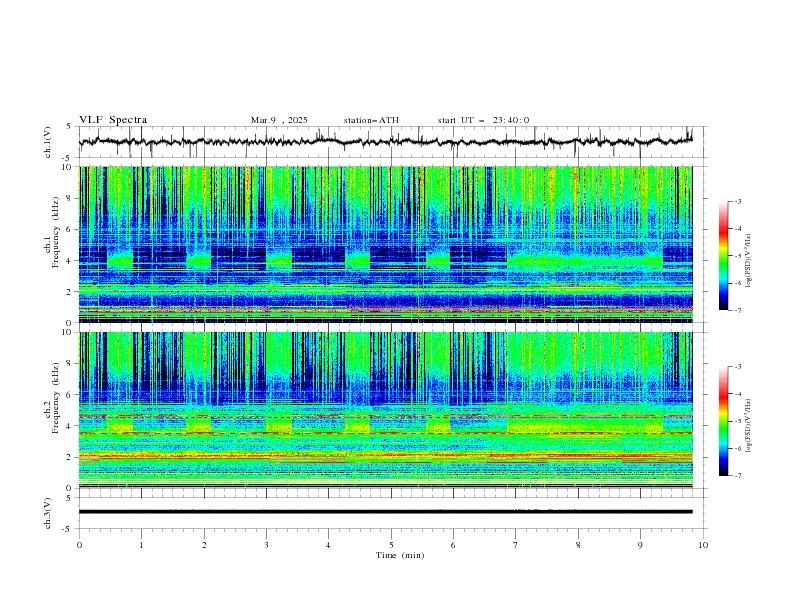Click the ch.3 flat voltage trace
This screenshot has width=792, height=612.
coord(385,512)
